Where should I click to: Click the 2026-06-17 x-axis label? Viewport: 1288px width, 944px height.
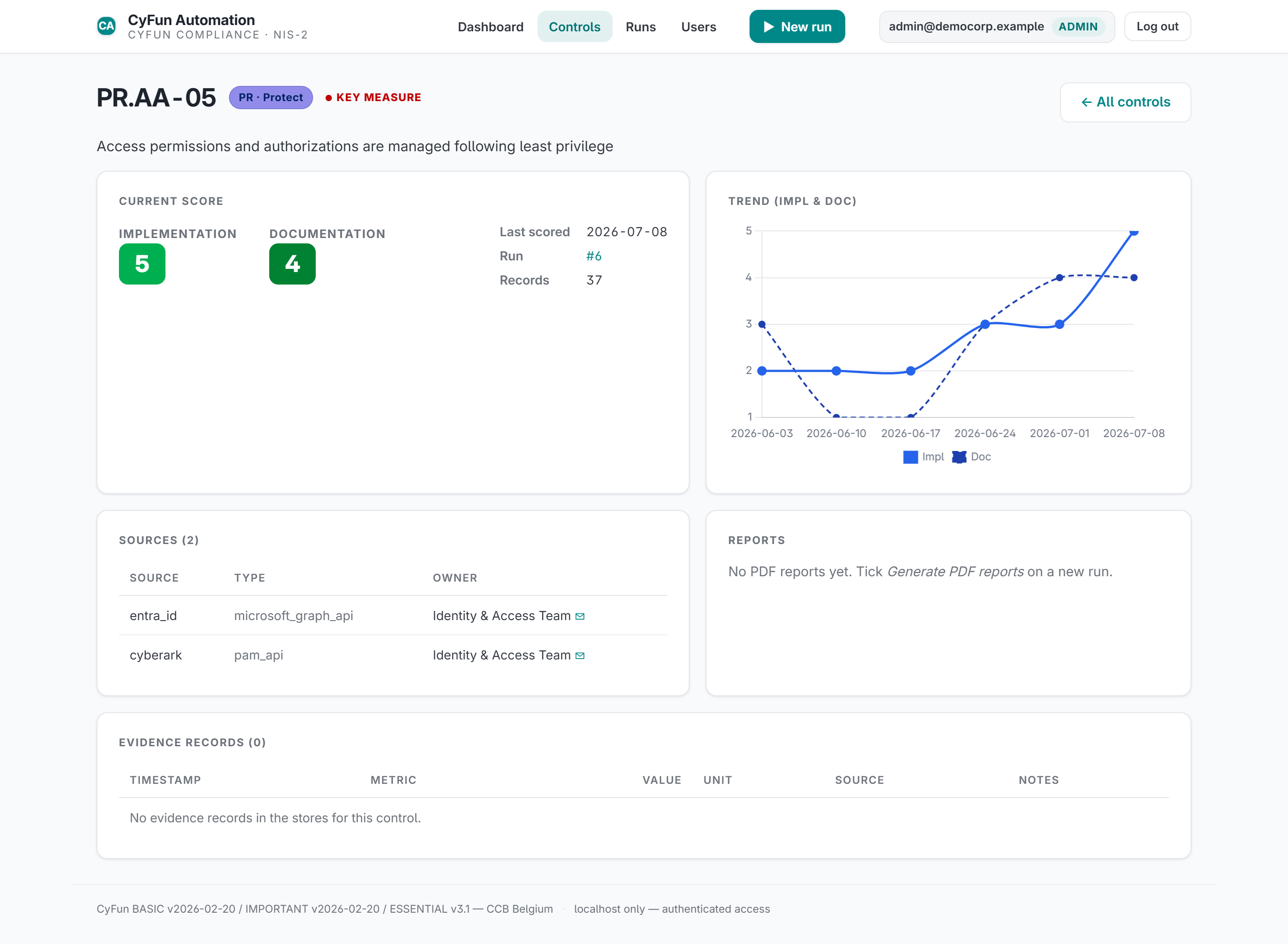pos(911,434)
